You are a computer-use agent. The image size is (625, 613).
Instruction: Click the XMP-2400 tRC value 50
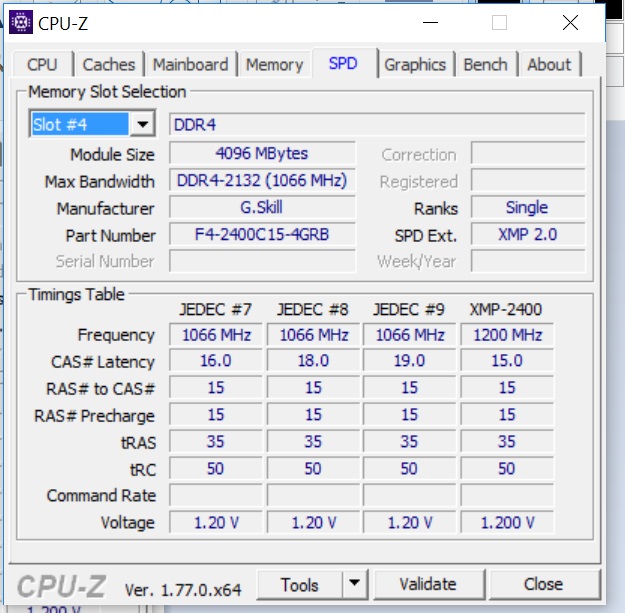tap(507, 469)
